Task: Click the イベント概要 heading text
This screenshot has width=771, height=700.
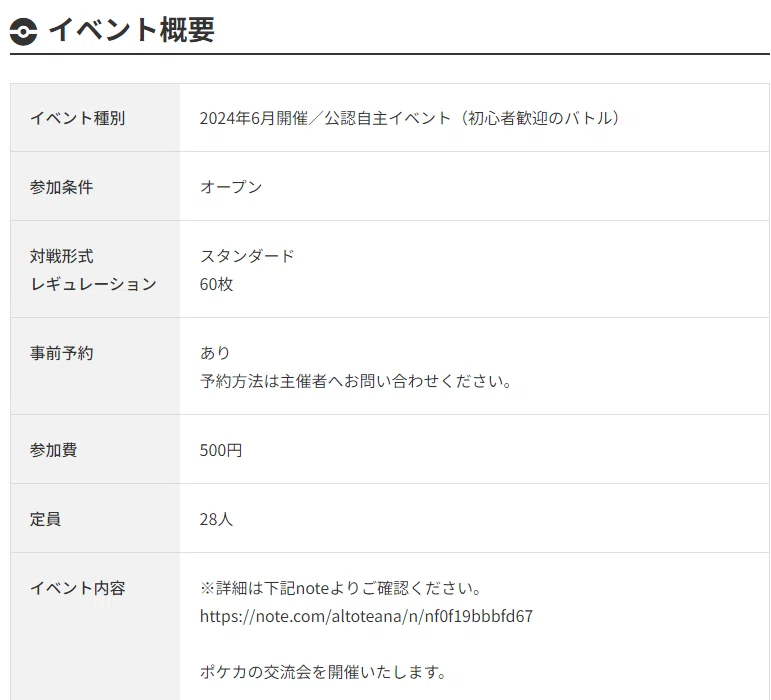Action: click(x=131, y=29)
